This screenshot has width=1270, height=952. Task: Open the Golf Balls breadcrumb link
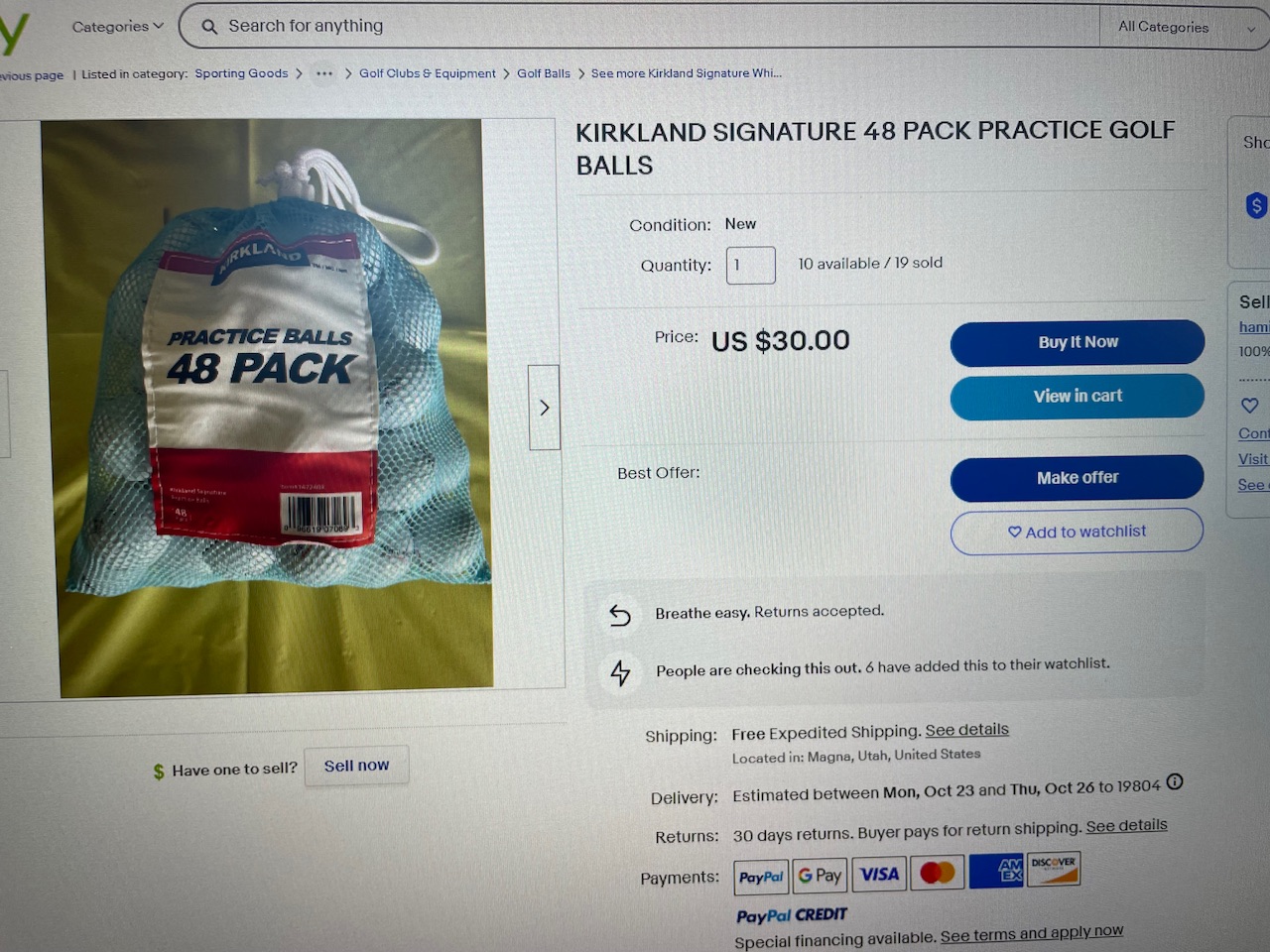tap(544, 73)
